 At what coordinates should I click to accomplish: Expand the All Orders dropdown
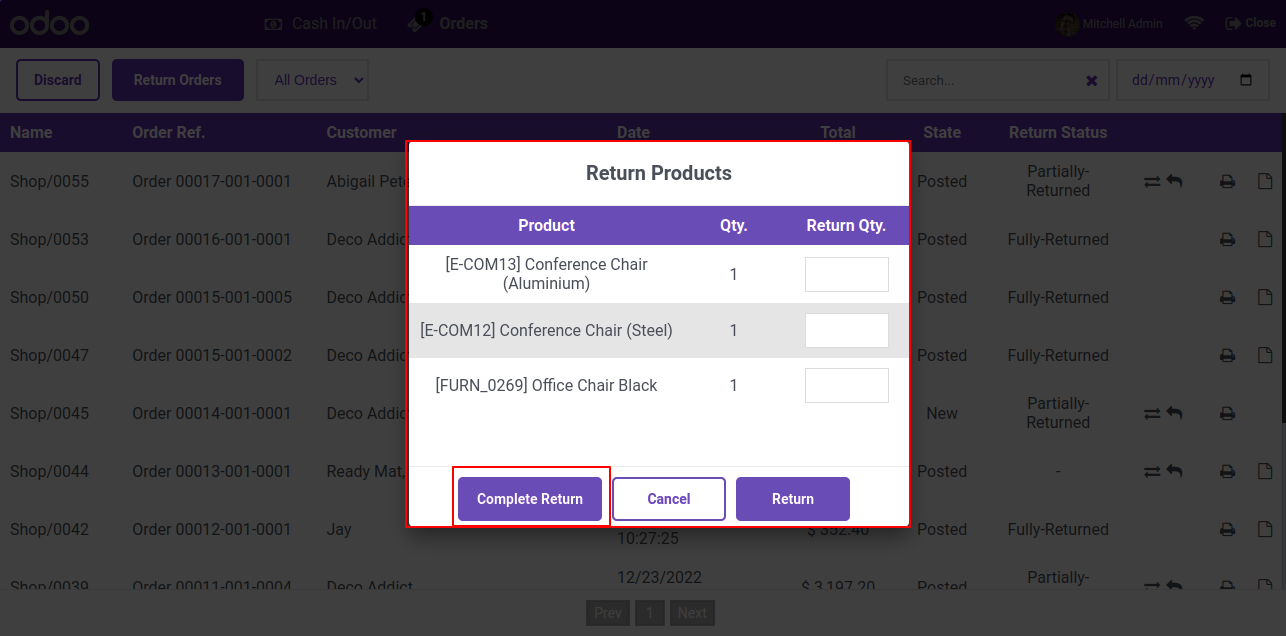click(x=313, y=80)
